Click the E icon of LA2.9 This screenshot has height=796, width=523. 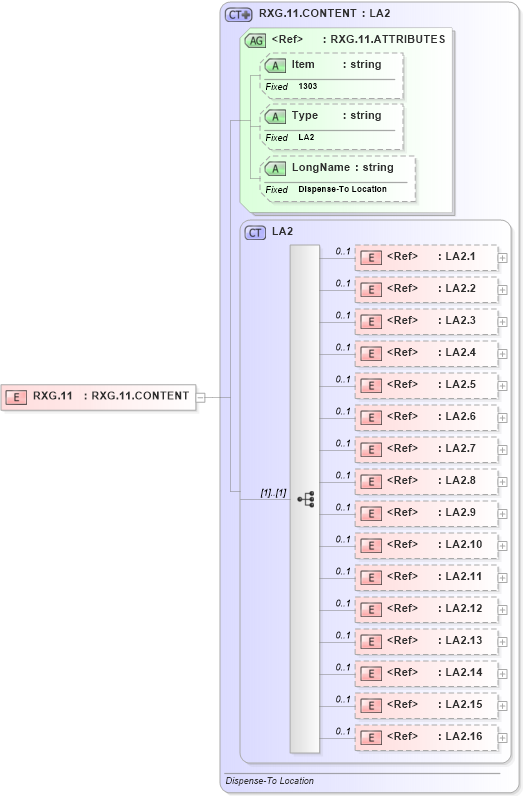tap(371, 514)
